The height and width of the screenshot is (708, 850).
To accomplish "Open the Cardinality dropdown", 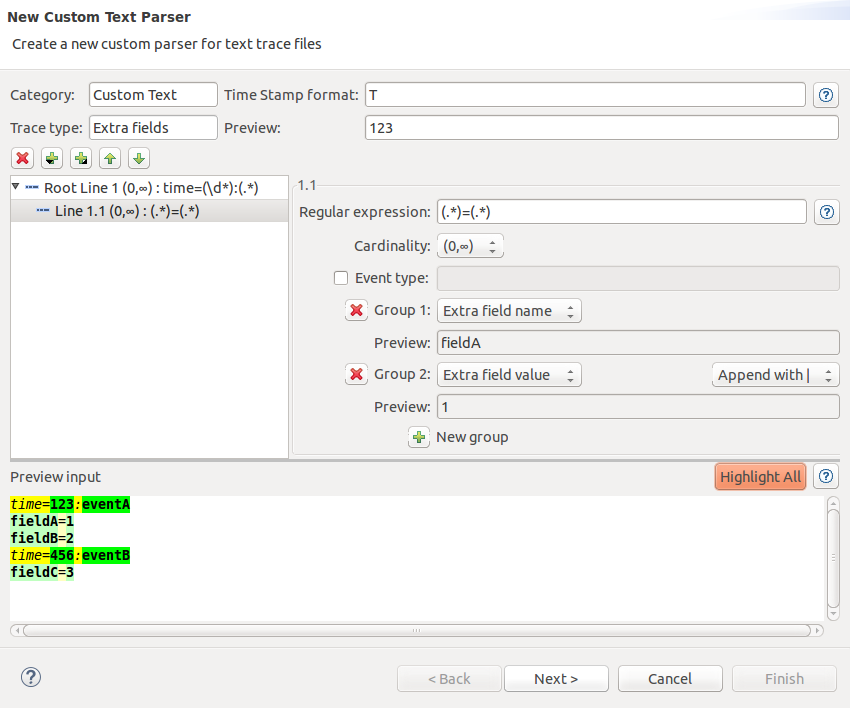I will 470,245.
